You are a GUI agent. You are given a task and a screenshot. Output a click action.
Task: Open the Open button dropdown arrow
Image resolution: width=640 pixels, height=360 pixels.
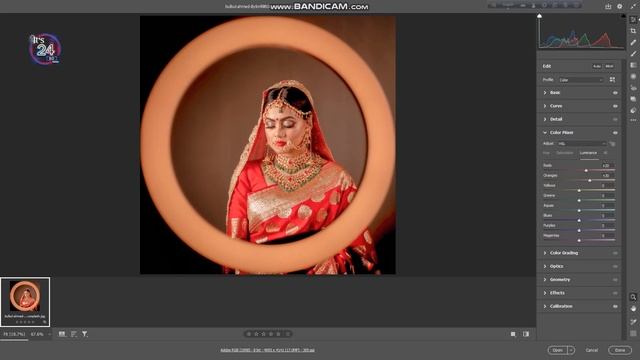point(571,350)
